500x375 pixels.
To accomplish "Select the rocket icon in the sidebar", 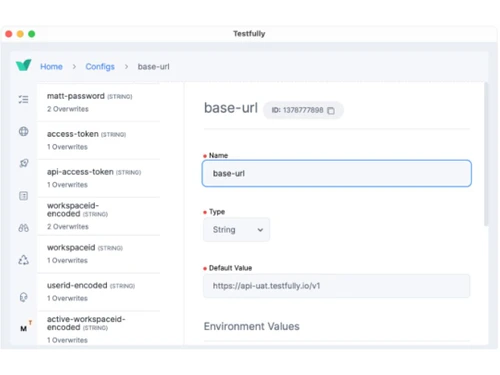I will point(23,163).
